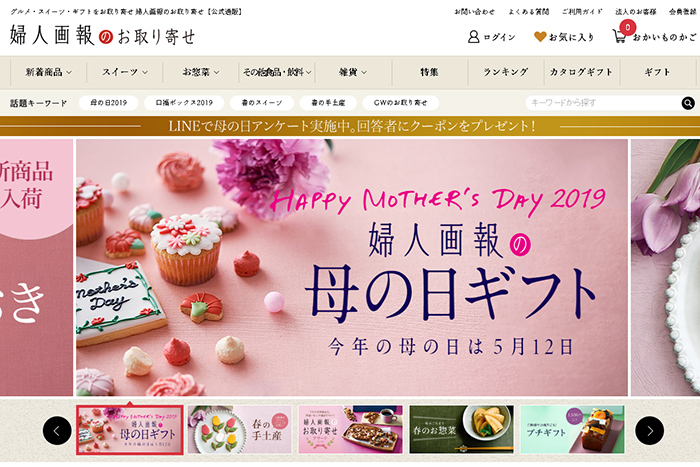Open the 特集 menu item
Viewport: 700px width, 467px height.
click(x=429, y=72)
